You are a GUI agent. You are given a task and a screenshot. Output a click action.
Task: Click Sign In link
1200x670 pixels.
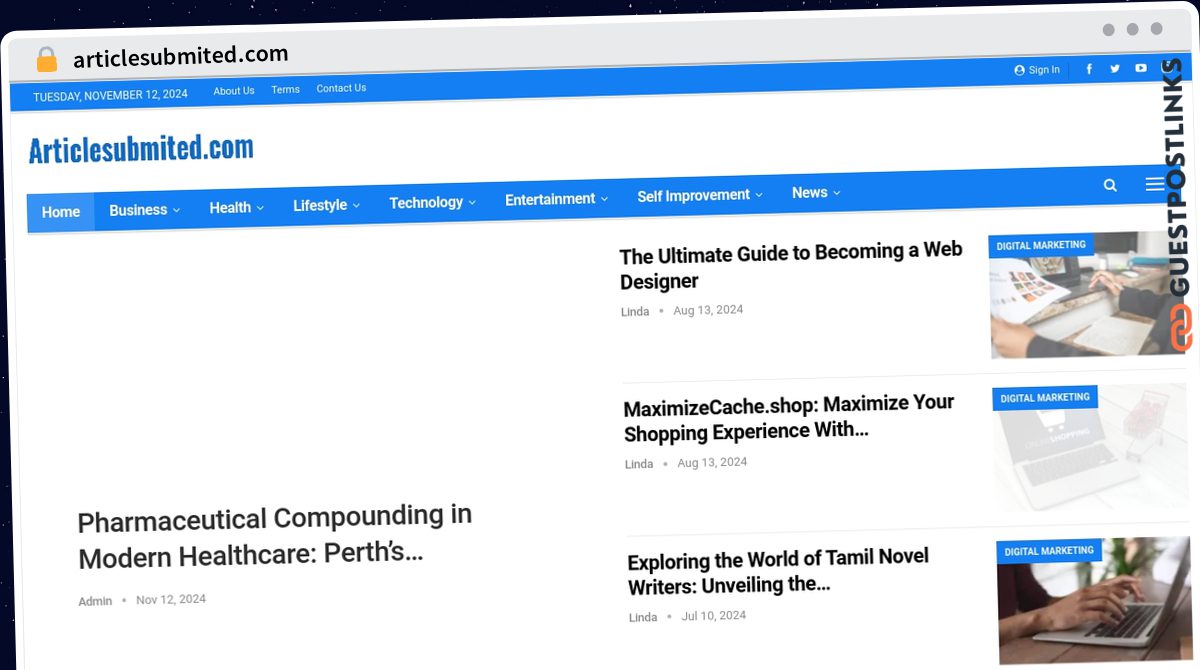click(x=1037, y=70)
